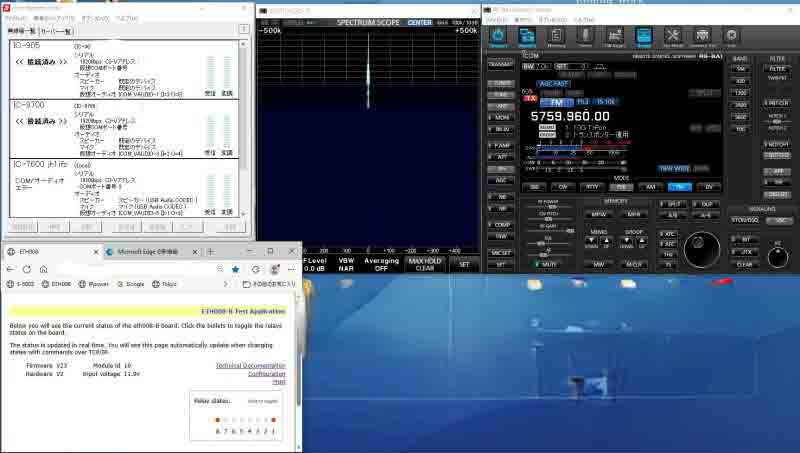The image size is (800, 453).
Task: Click the IC-9700 radio entry row
Action: click(124, 129)
